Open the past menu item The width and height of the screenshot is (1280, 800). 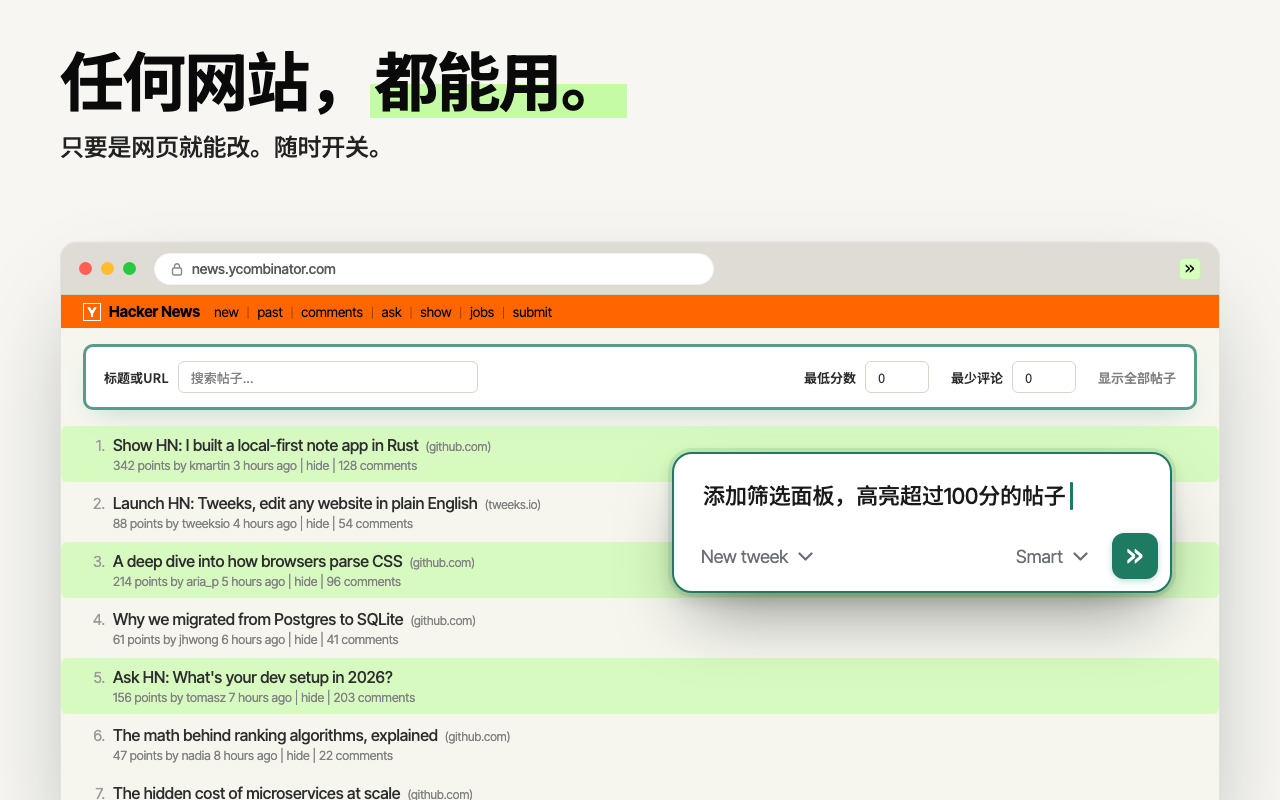click(270, 312)
